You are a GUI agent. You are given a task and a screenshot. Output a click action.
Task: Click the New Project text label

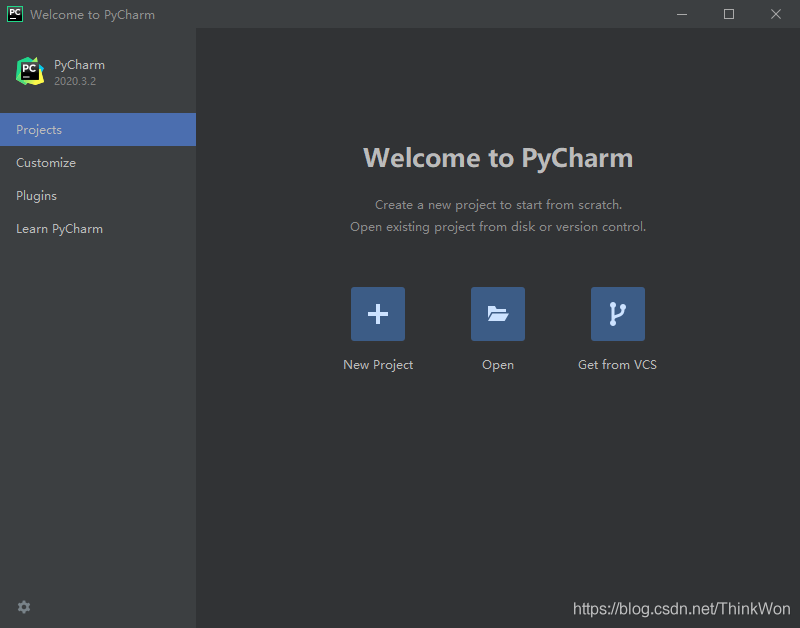378,365
